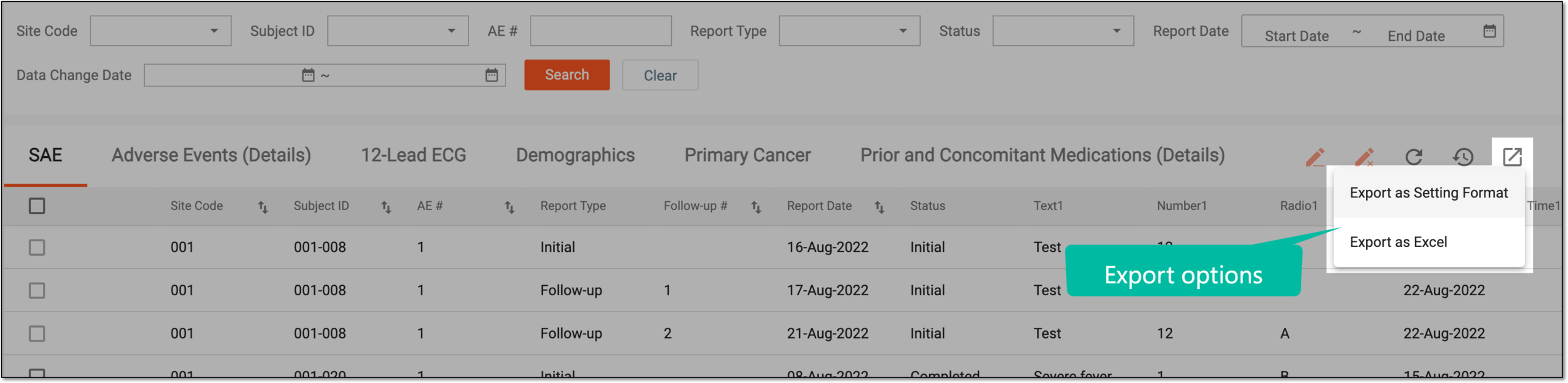Viewport: 1568px width, 383px height.
Task: Click the export icon
Action: (1512, 157)
